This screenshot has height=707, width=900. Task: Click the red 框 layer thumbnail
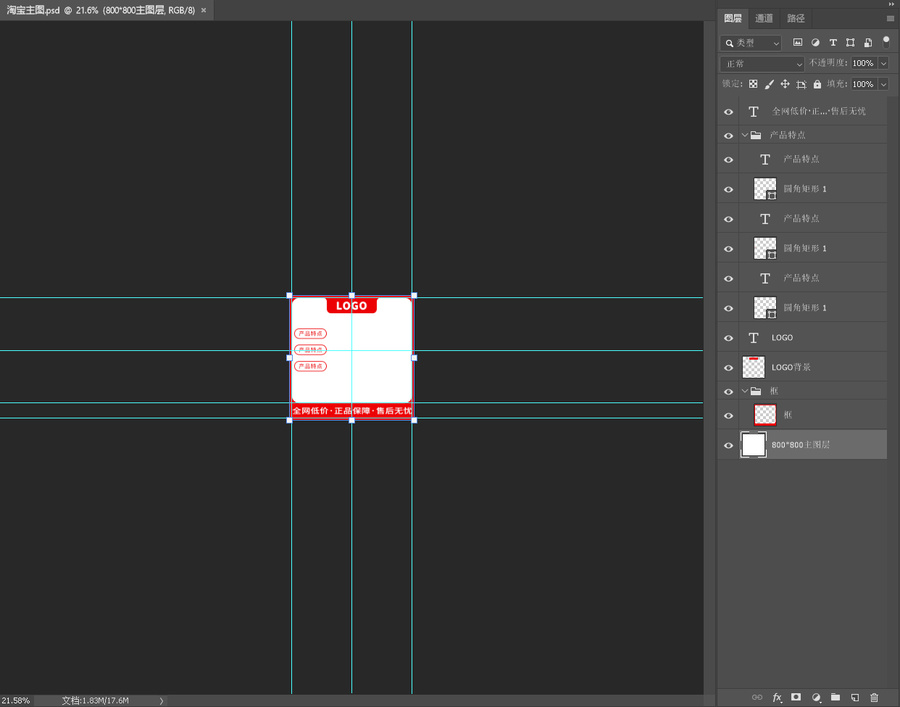765,415
